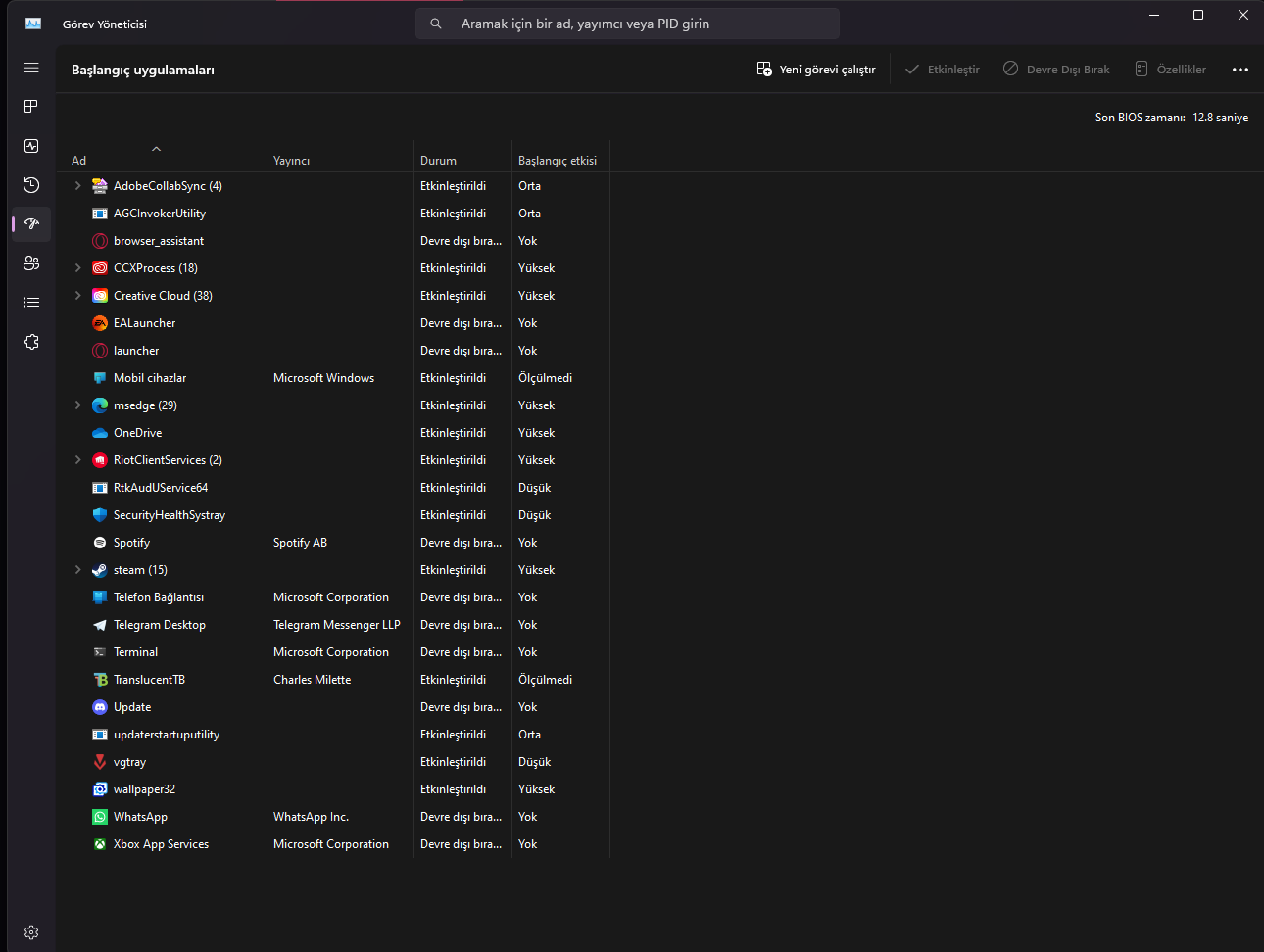The image size is (1264, 952).
Task: Click the Etkinleştir button
Action: tap(943, 70)
